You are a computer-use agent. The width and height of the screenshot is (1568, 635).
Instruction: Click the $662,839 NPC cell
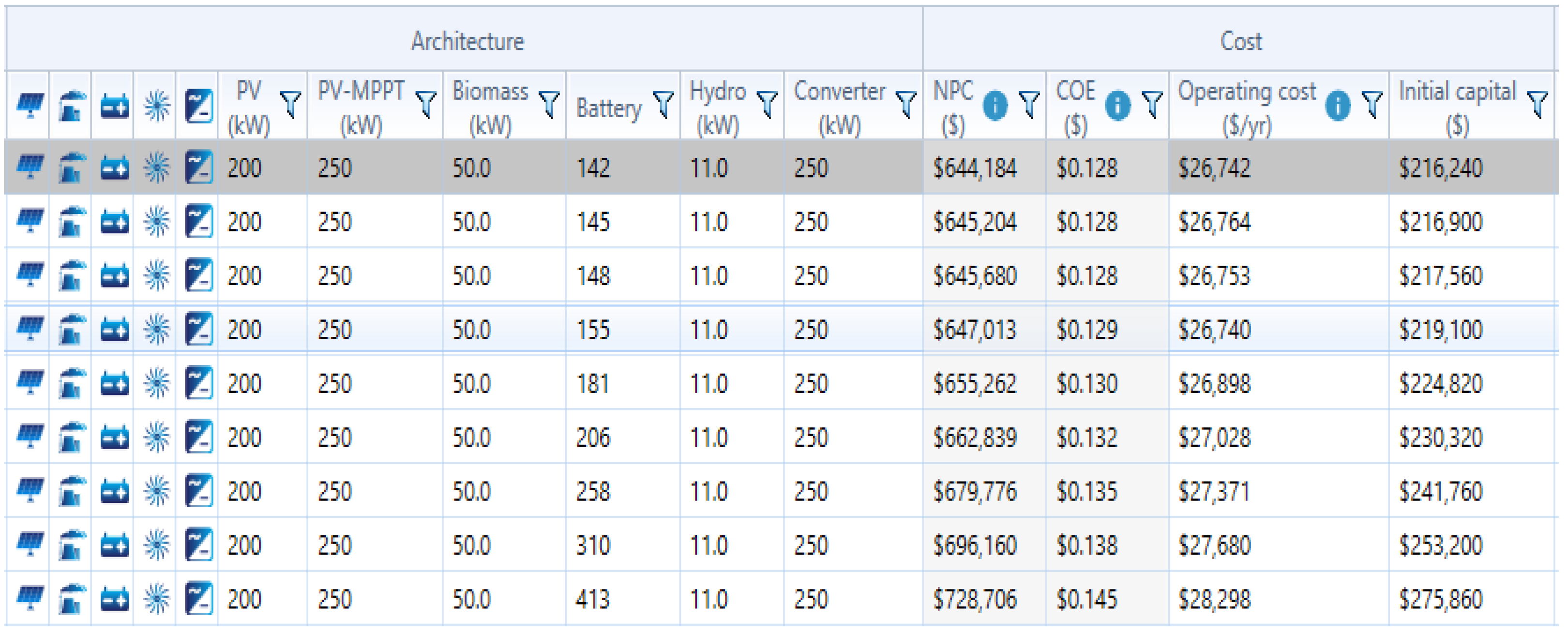[x=975, y=438]
